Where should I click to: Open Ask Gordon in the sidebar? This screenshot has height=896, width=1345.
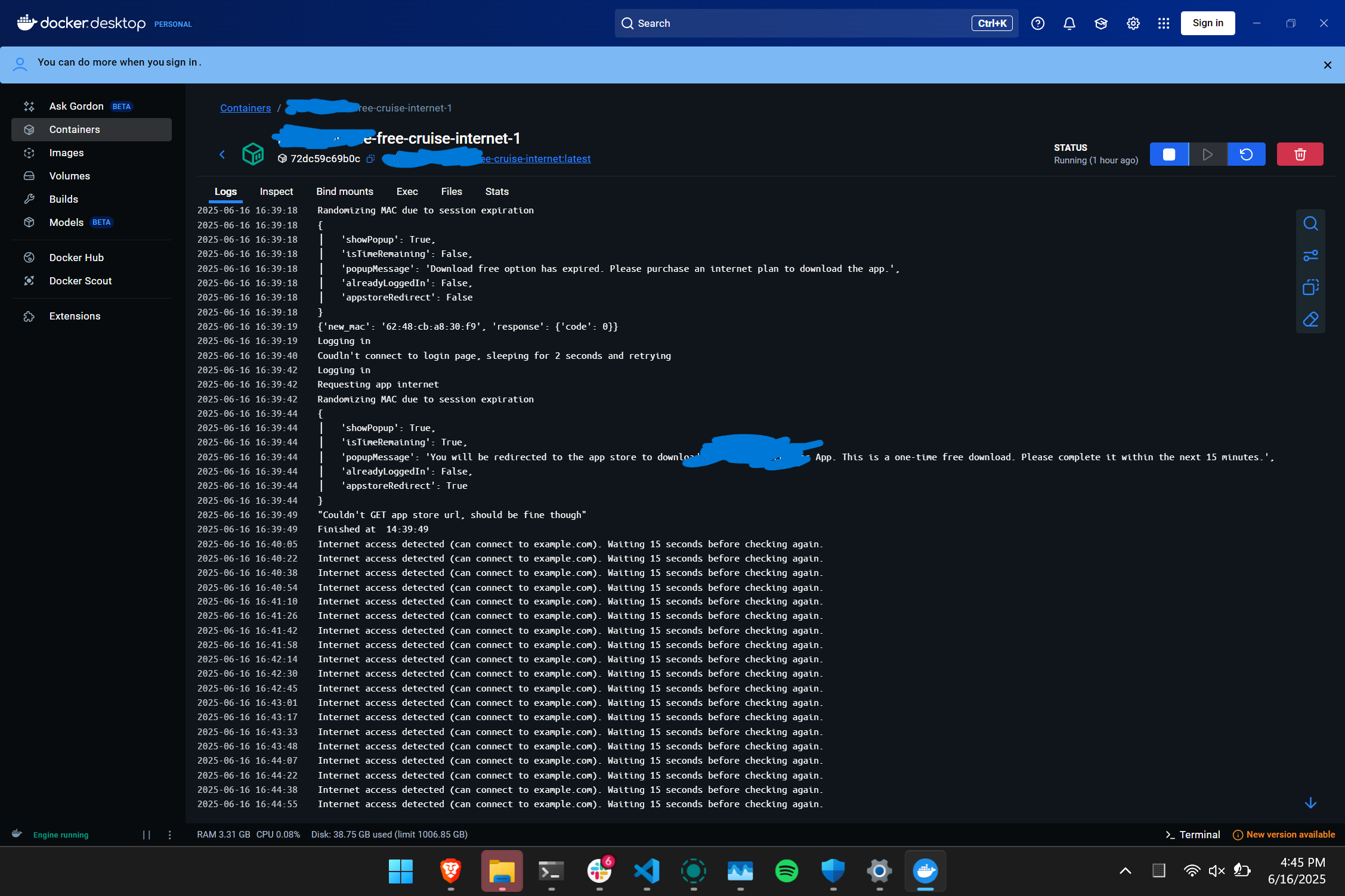point(91,106)
